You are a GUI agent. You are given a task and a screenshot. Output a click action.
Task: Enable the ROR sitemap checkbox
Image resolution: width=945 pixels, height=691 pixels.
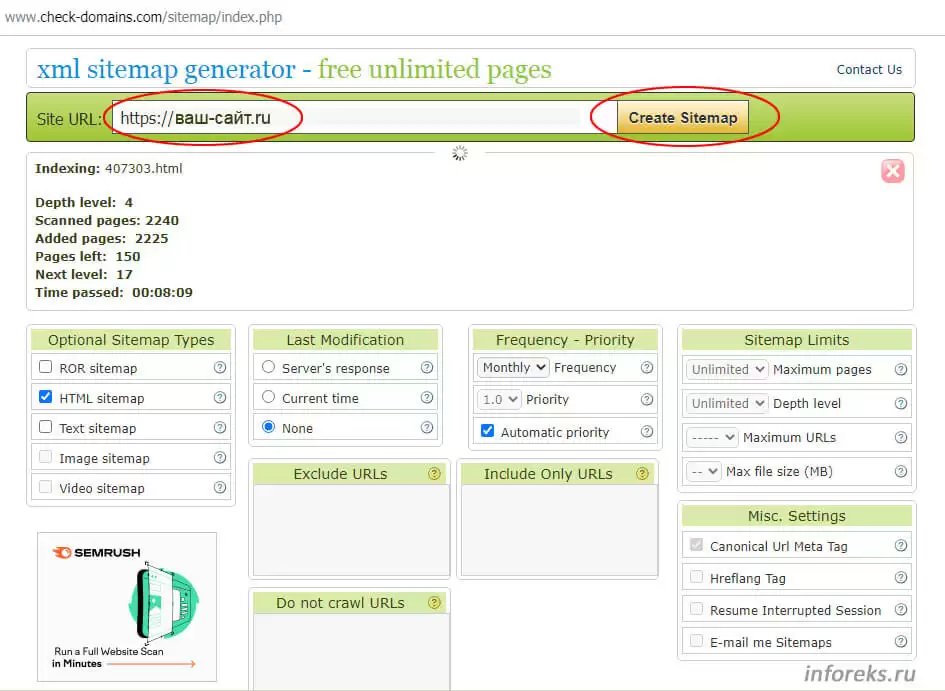[45, 368]
